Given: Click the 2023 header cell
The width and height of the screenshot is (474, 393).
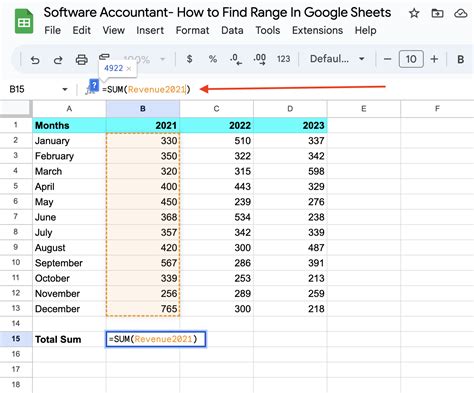Looking at the screenshot, I should (290, 125).
